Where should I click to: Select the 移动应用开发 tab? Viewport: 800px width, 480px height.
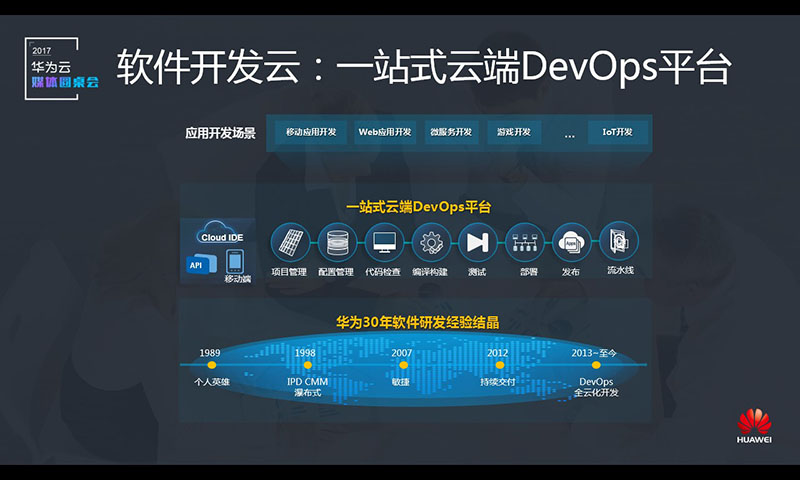pos(311,133)
